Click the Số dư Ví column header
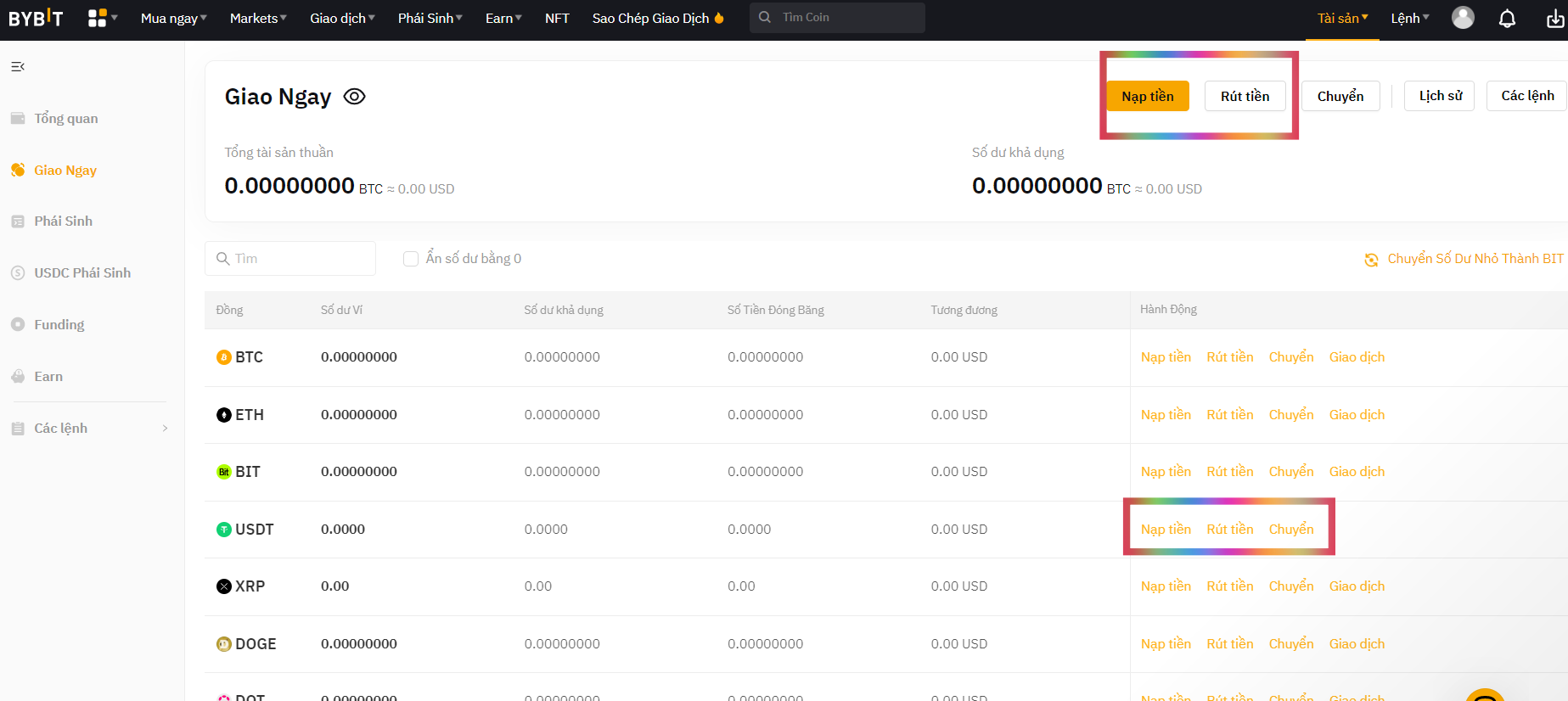The image size is (1568, 701). pos(341,310)
